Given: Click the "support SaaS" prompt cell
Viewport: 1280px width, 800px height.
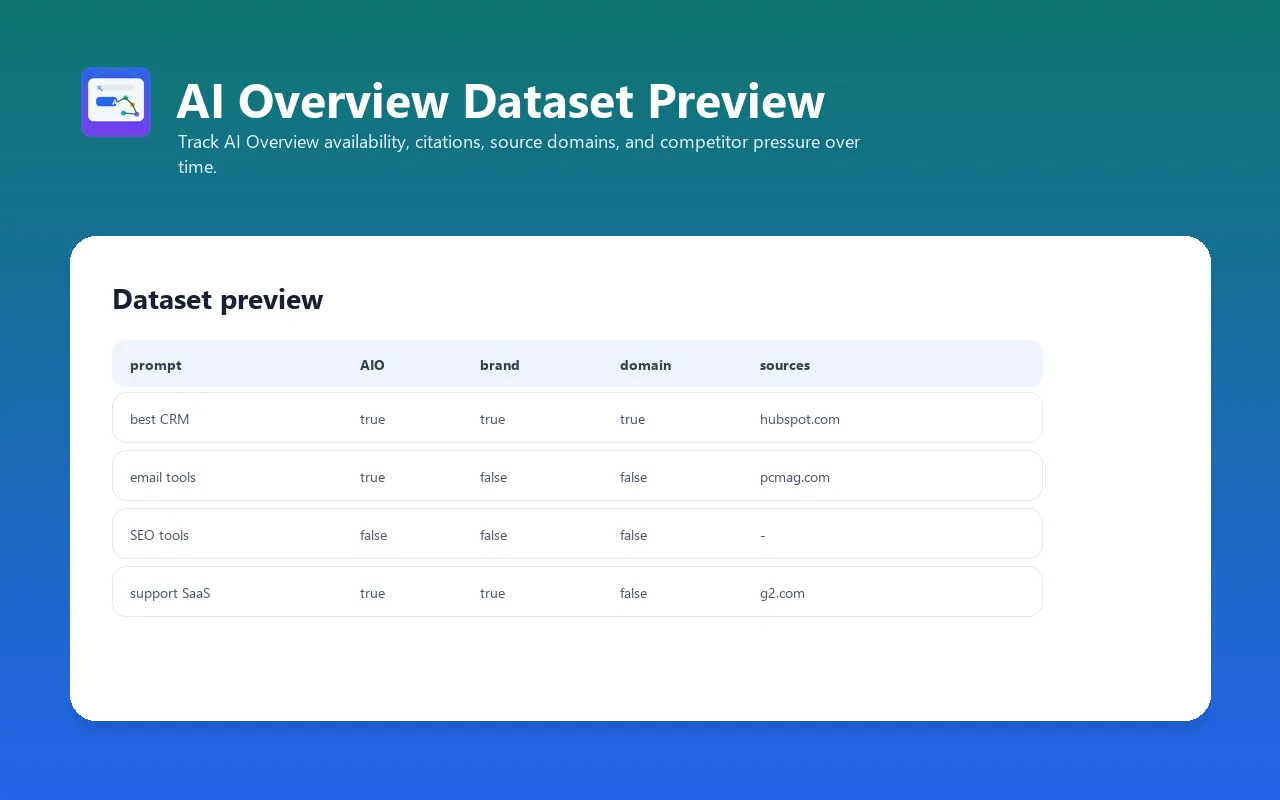Looking at the screenshot, I should (x=170, y=593).
